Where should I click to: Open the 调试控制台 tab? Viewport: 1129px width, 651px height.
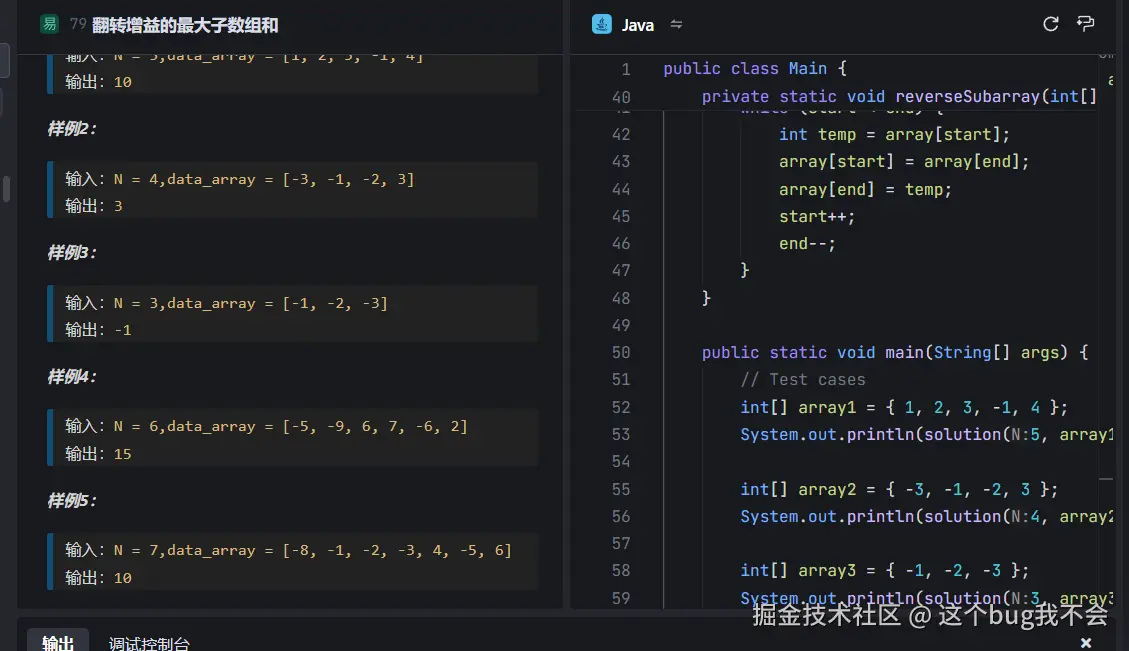(149, 642)
